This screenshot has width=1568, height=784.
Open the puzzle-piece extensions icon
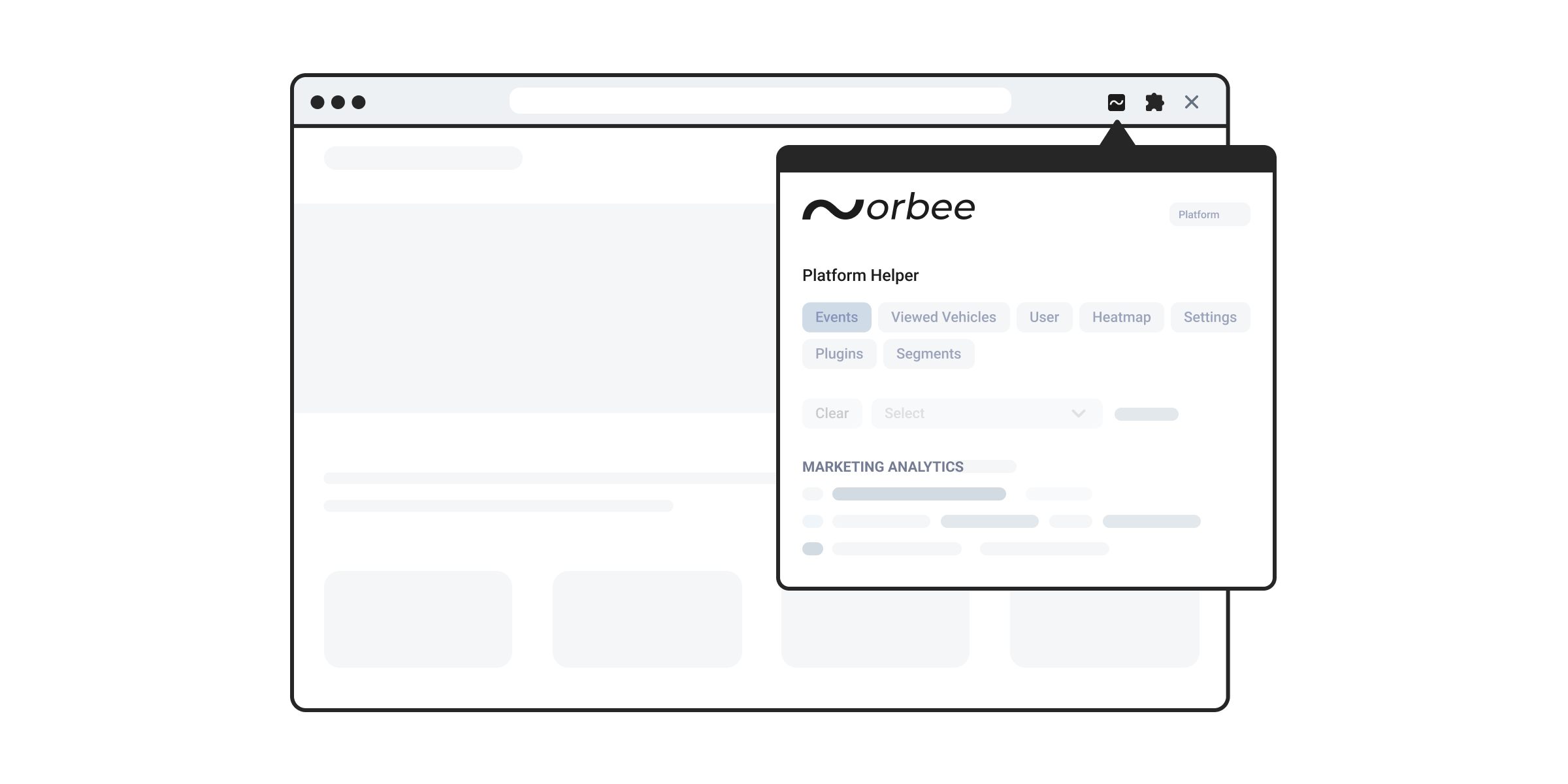(1154, 103)
